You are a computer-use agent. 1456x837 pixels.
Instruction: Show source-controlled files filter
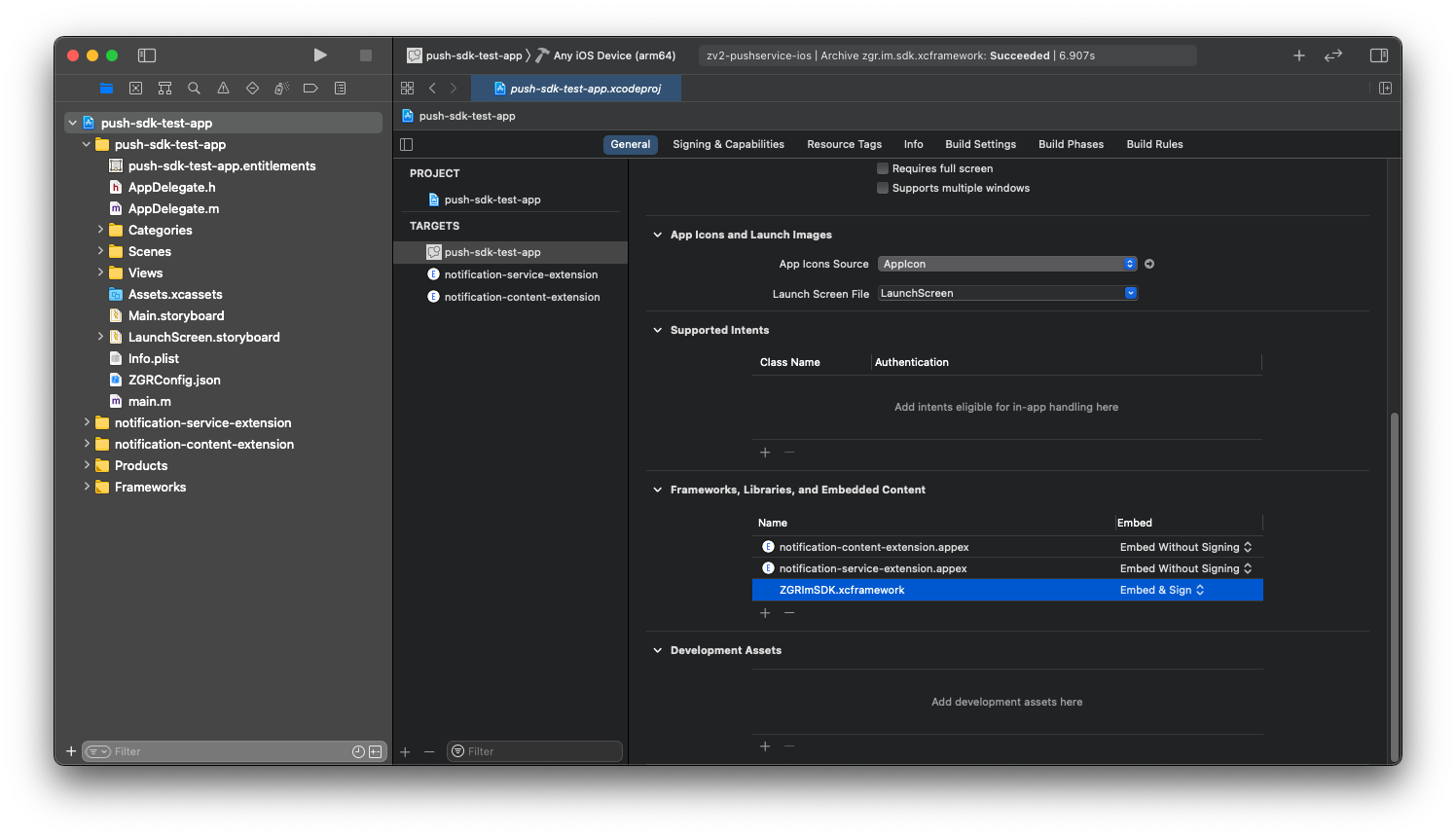point(376,751)
